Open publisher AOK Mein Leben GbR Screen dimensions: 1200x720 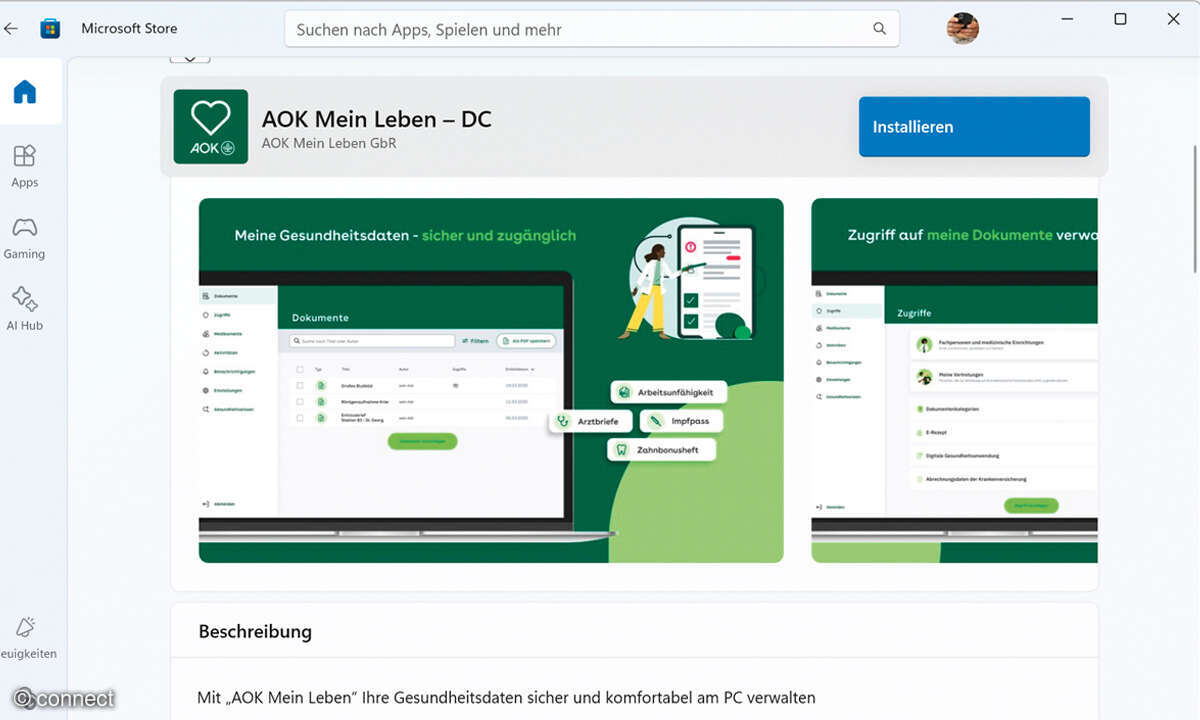coord(329,144)
